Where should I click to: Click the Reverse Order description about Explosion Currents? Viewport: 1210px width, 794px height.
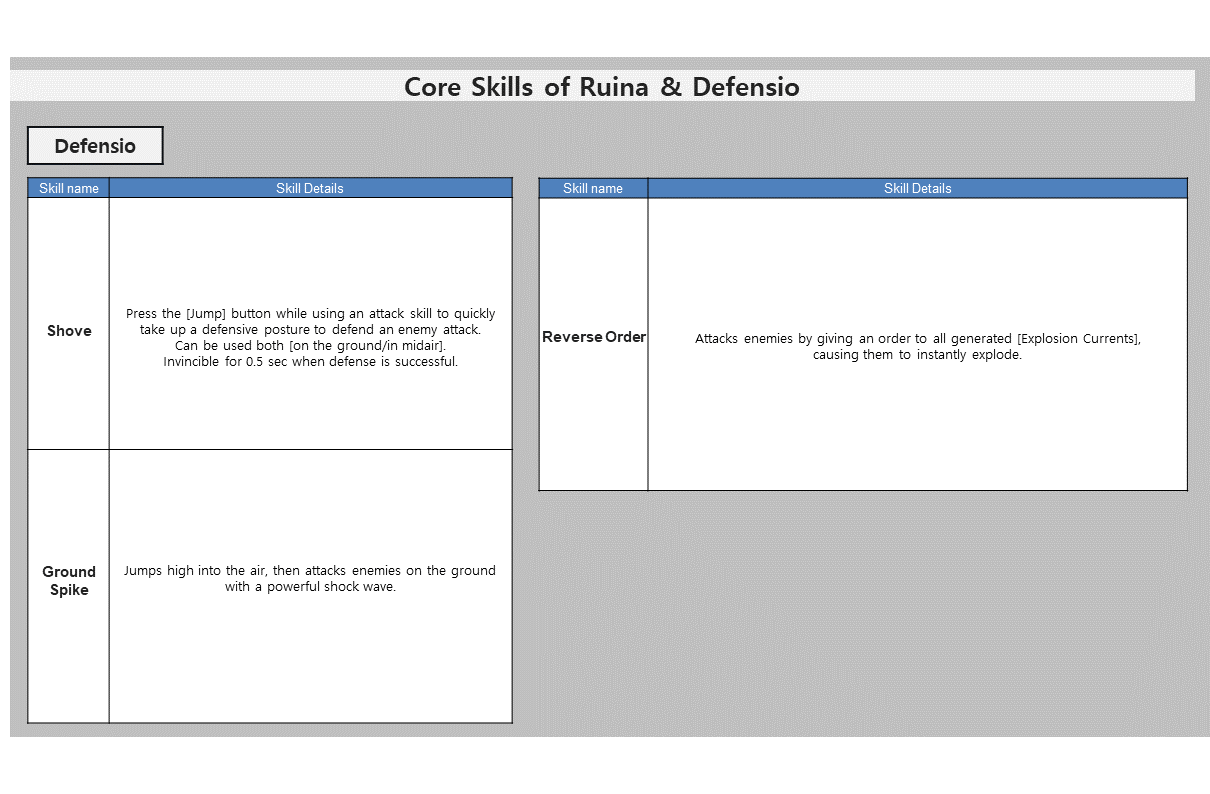(x=918, y=347)
